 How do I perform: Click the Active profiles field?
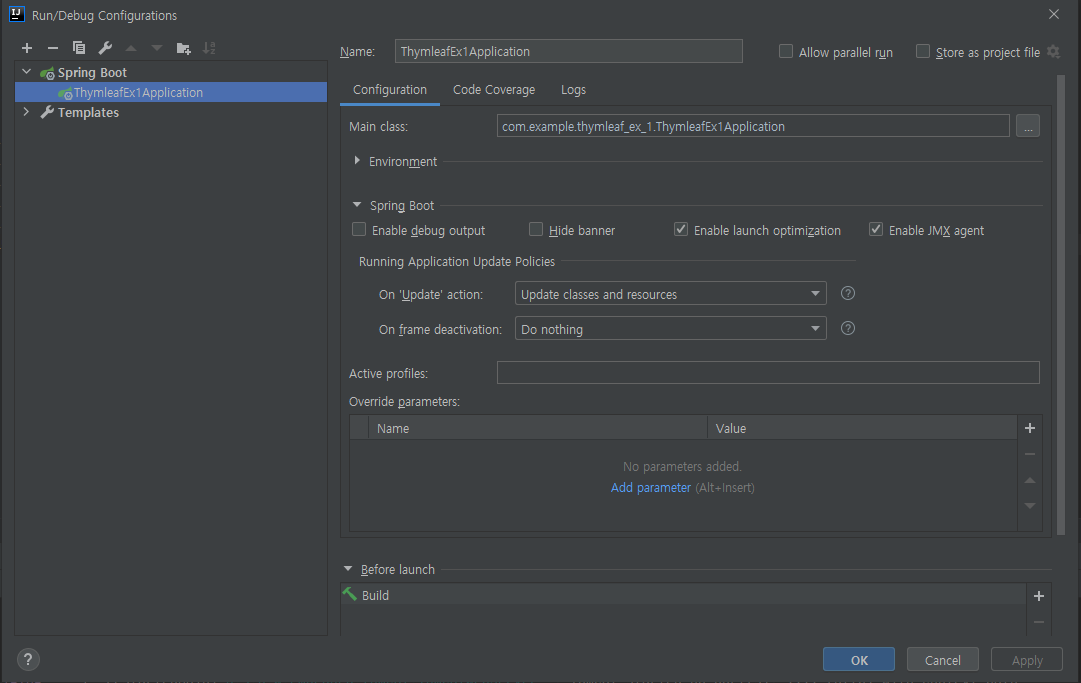point(768,372)
